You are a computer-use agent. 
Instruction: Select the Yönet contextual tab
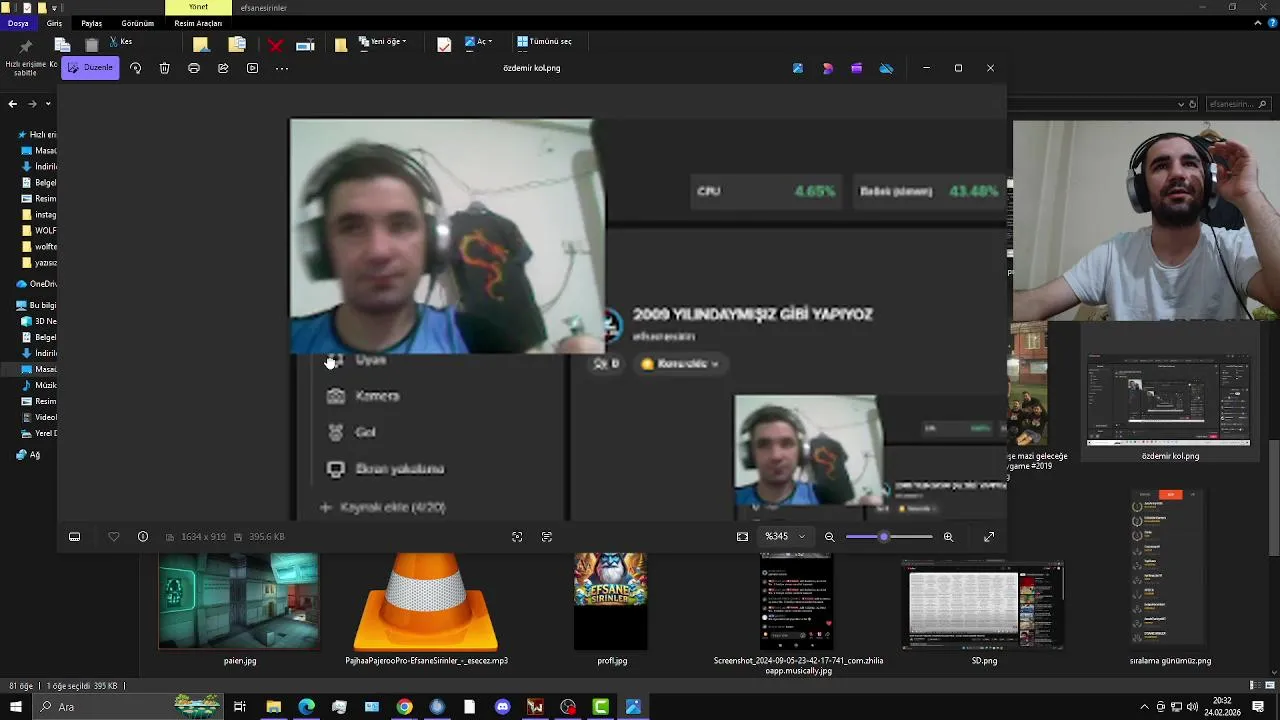pos(198,7)
